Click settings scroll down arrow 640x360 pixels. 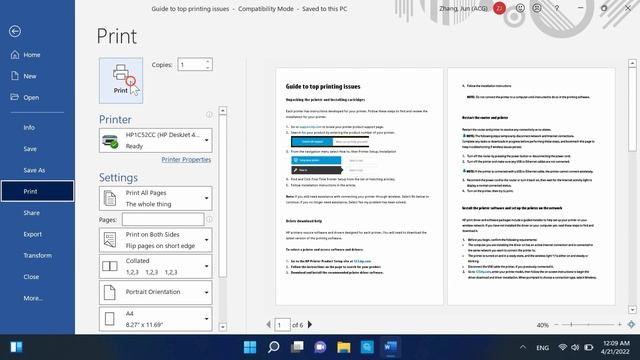[x=222, y=327]
